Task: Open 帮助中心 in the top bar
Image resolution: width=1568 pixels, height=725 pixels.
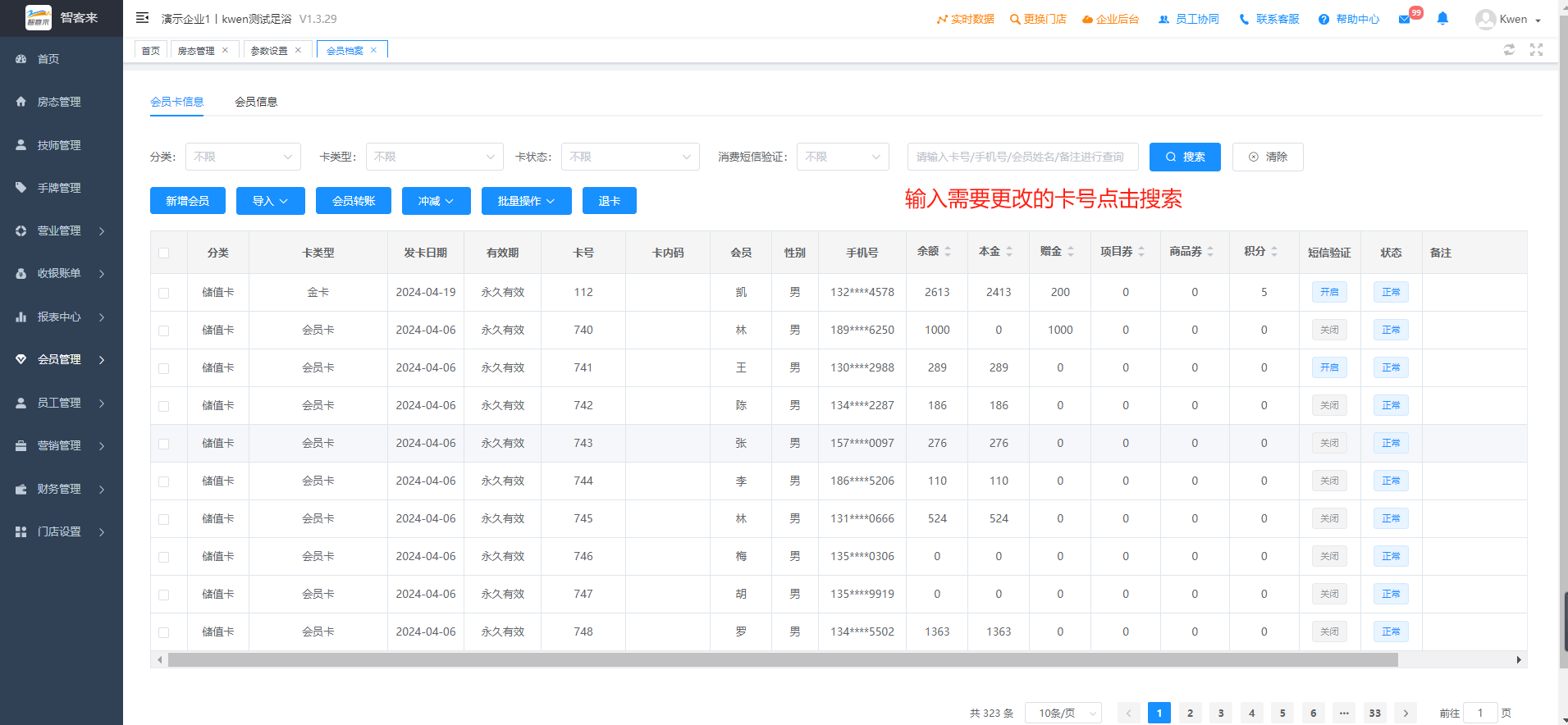Action: click(x=1349, y=19)
